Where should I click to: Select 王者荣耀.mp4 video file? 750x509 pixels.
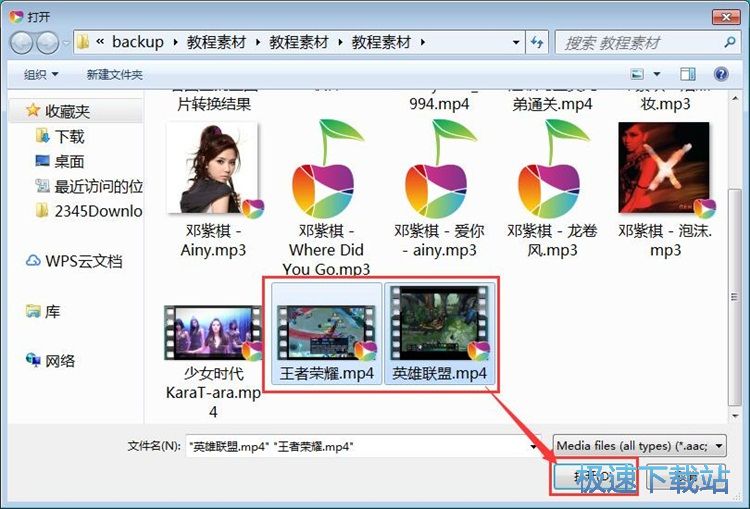pyautogui.click(x=326, y=333)
